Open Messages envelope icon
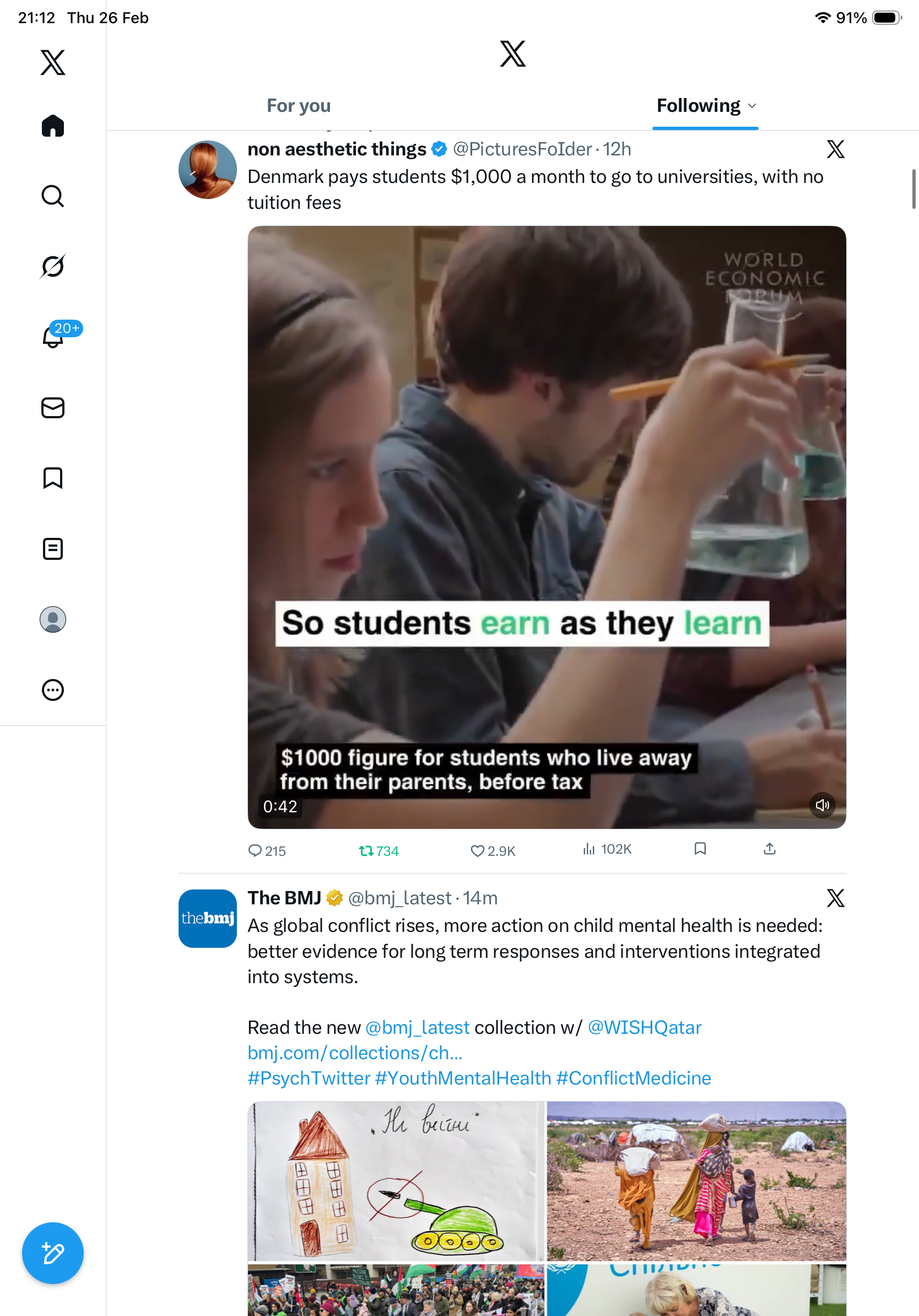919x1316 pixels. pos(53,407)
